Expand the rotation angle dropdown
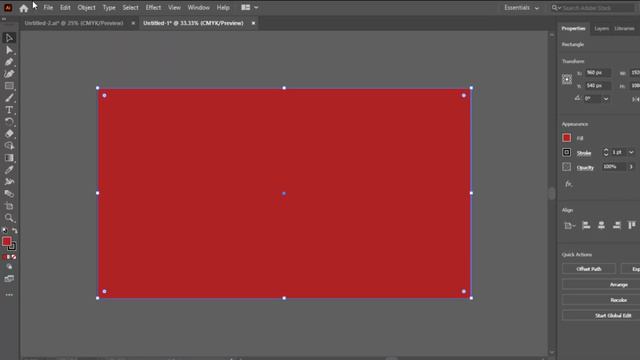This screenshot has width=640, height=360. point(606,99)
